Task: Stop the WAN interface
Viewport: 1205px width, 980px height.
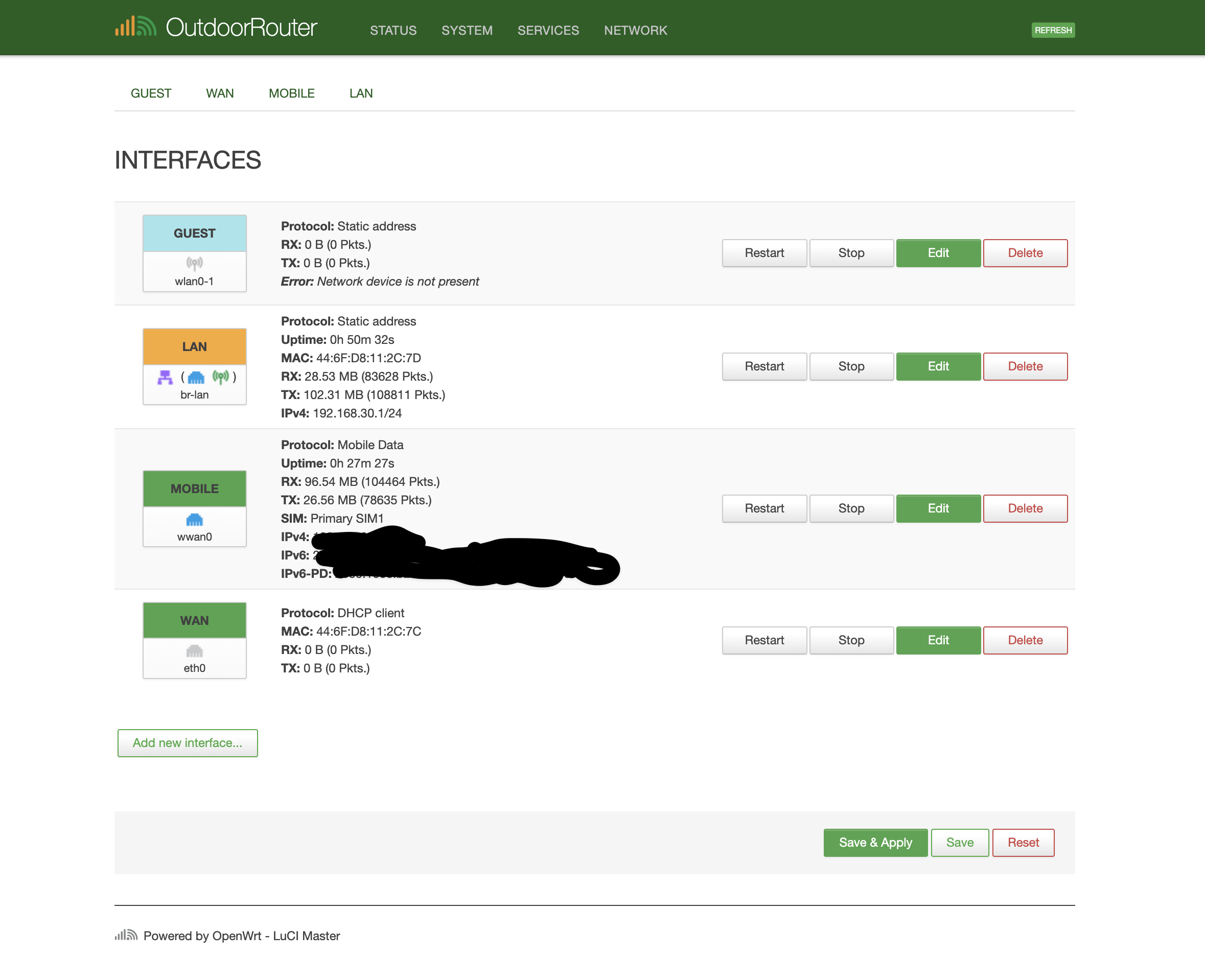Action: (x=851, y=640)
